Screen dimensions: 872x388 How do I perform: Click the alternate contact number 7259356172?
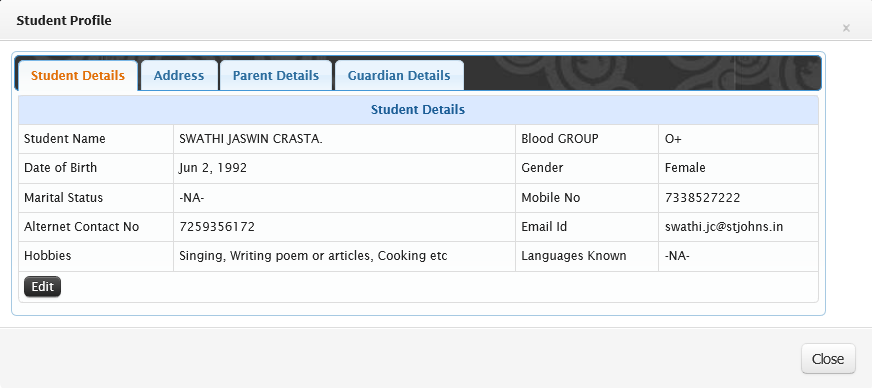(217, 227)
